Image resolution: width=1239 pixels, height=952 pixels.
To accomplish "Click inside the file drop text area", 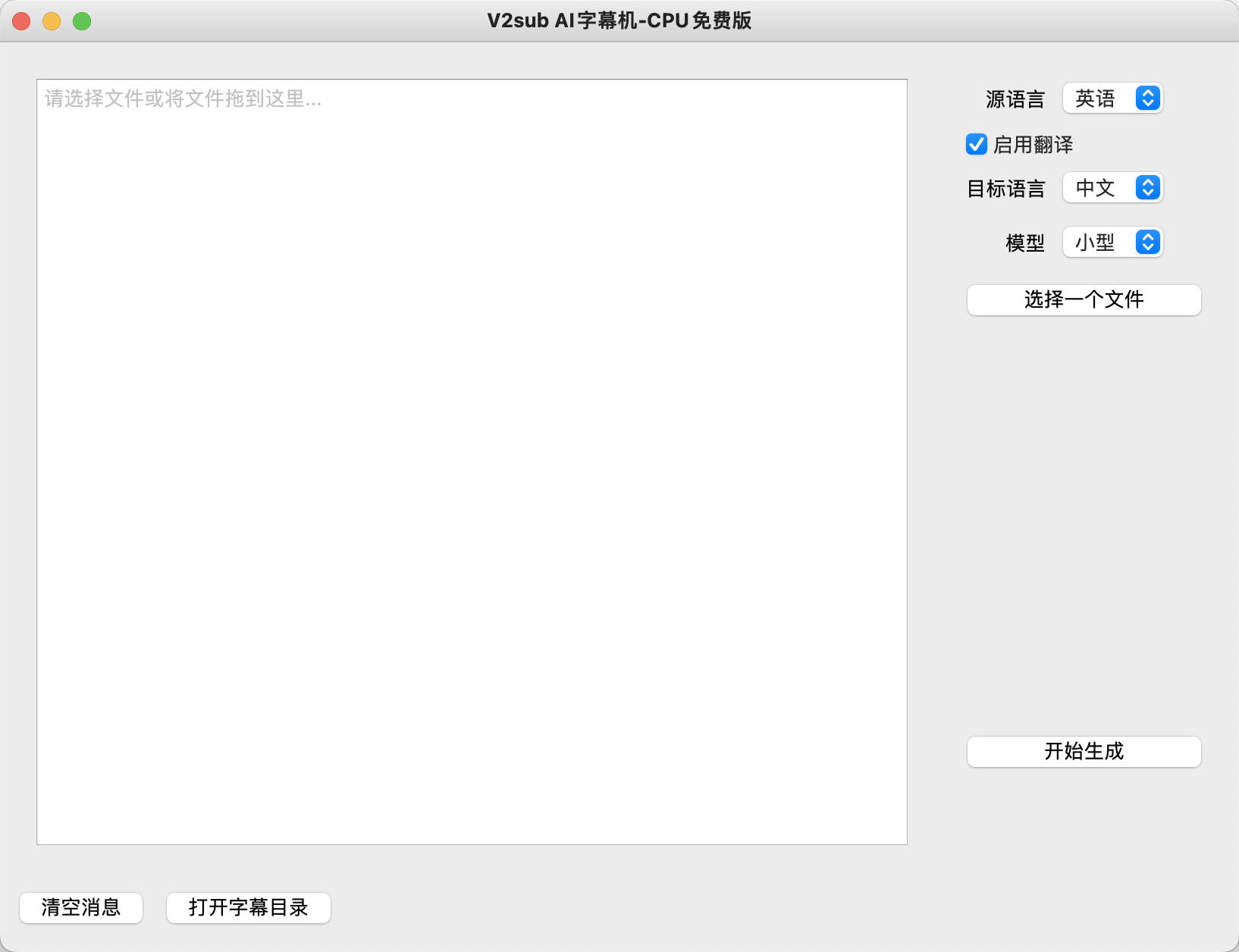I will 472,462.
